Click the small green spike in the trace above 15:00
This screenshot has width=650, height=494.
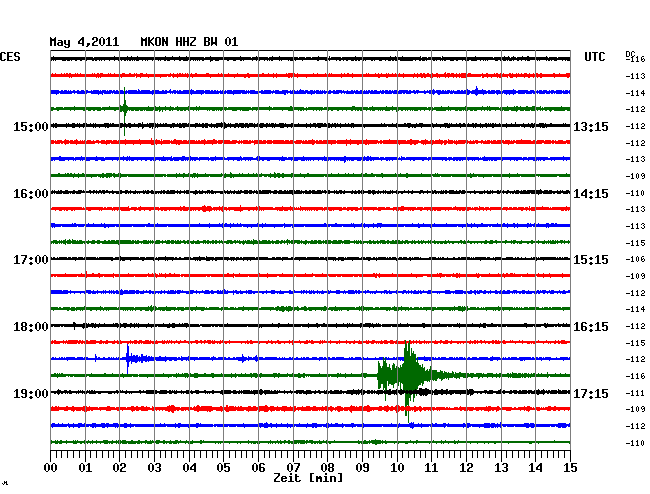pos(124,109)
